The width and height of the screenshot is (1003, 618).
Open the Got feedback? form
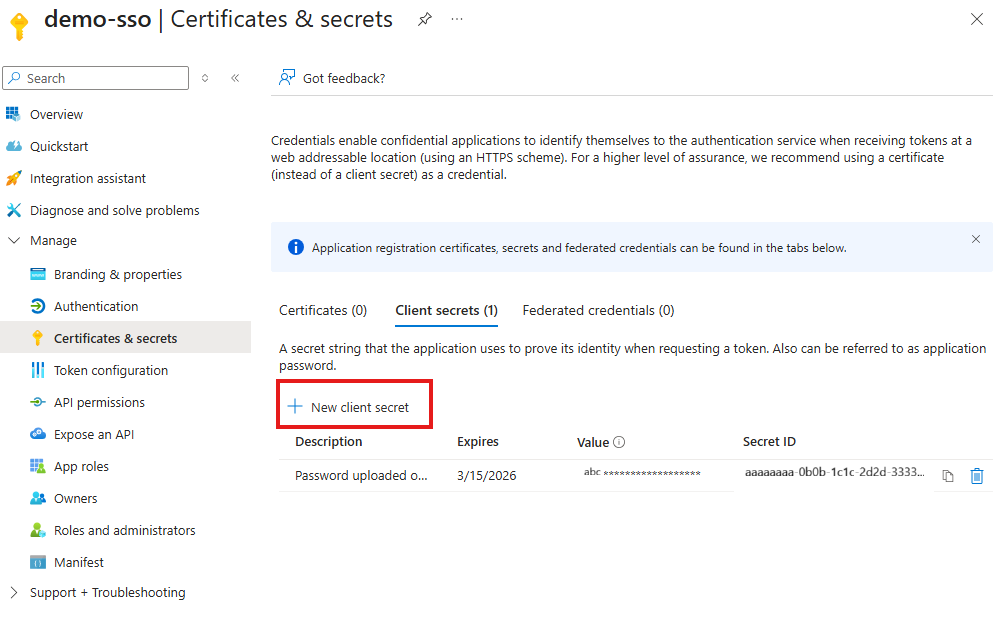(331, 77)
